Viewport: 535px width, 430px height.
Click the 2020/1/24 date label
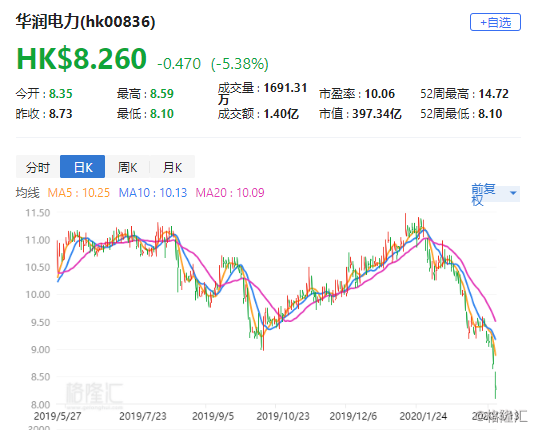[423, 416]
